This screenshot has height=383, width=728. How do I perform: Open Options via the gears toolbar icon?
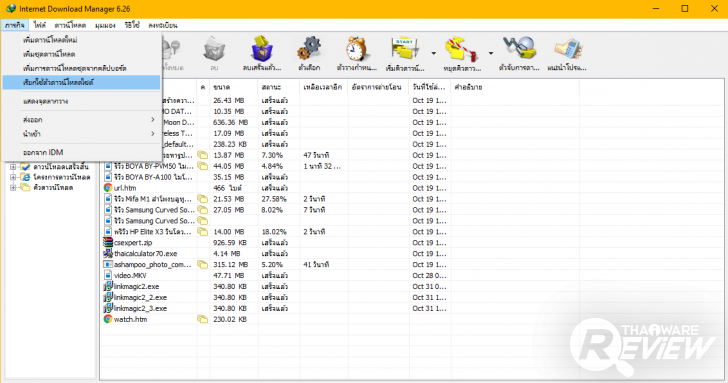309,49
